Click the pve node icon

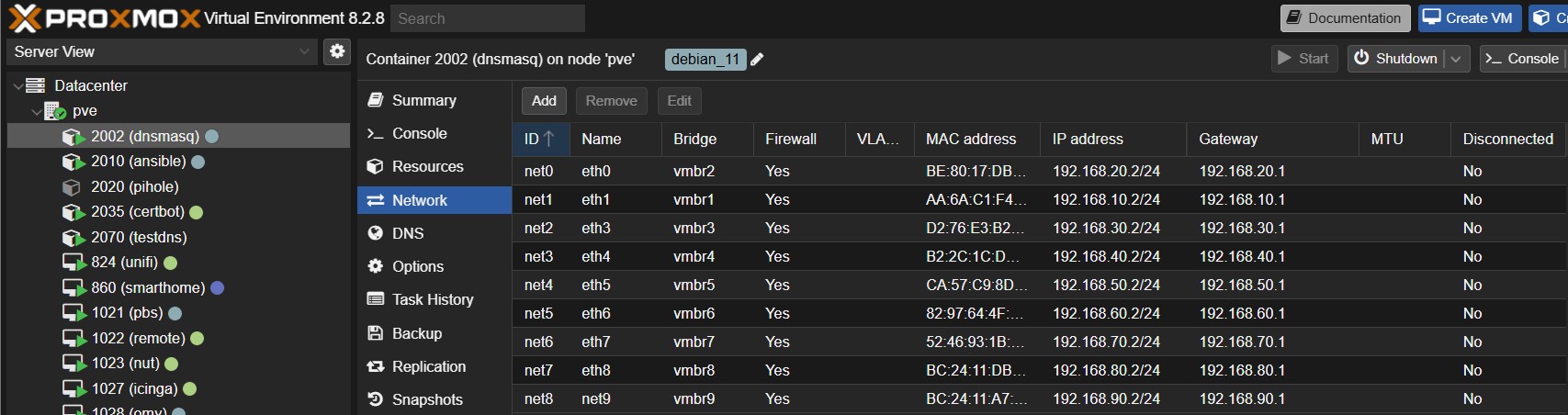55,111
